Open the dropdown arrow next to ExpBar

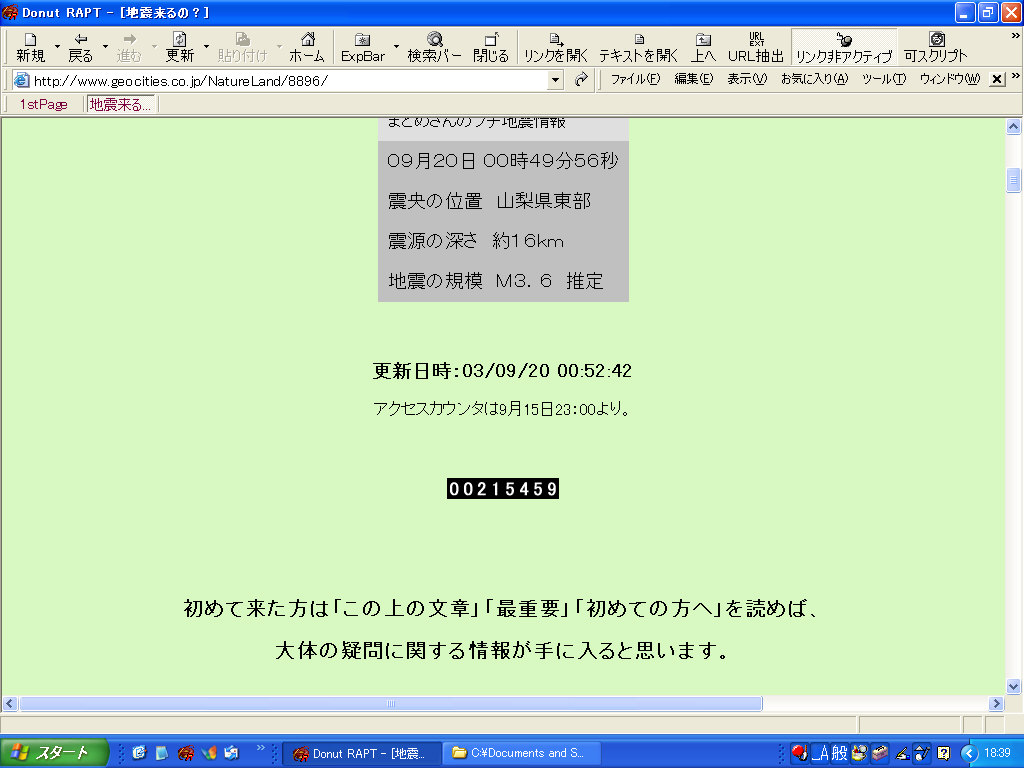coord(396,47)
